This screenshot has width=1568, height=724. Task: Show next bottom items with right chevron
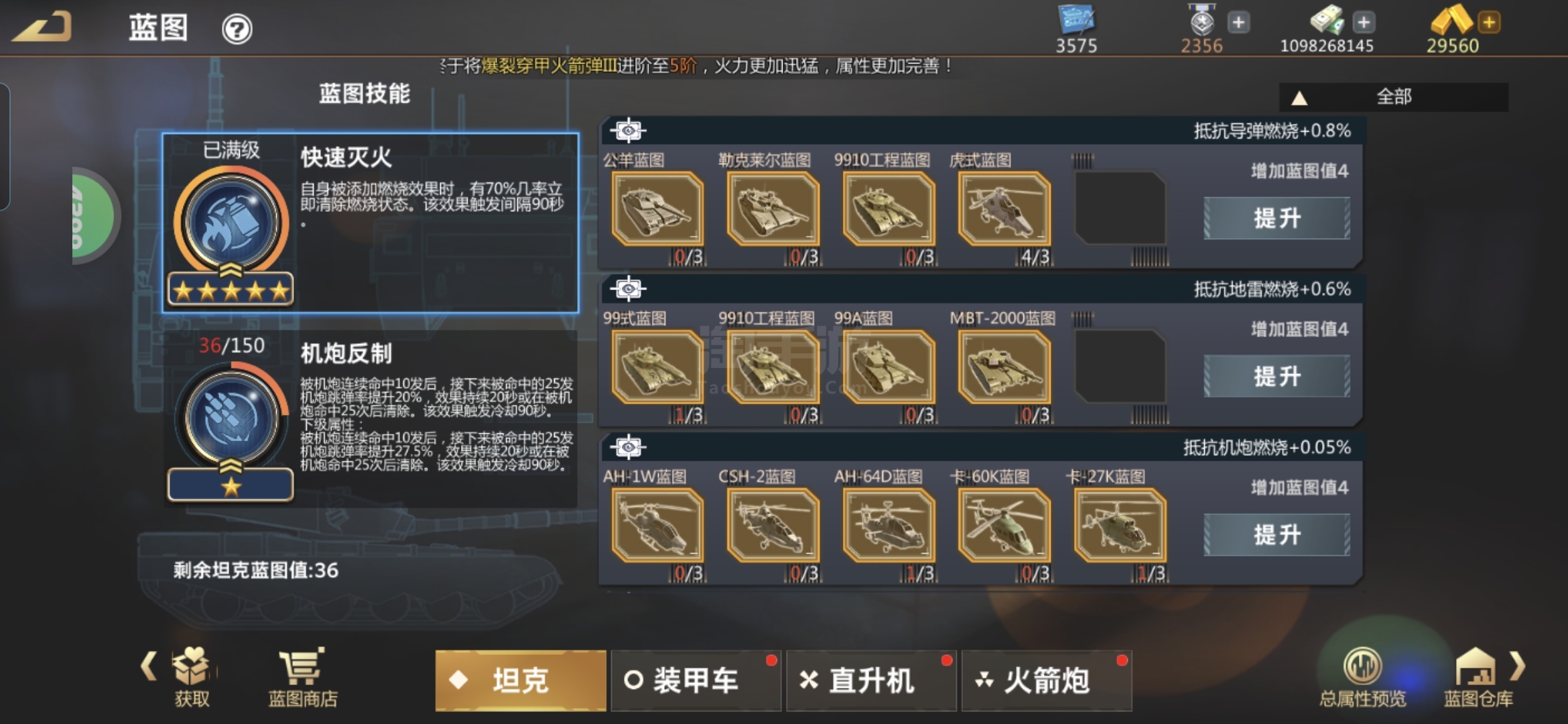[x=1518, y=666]
